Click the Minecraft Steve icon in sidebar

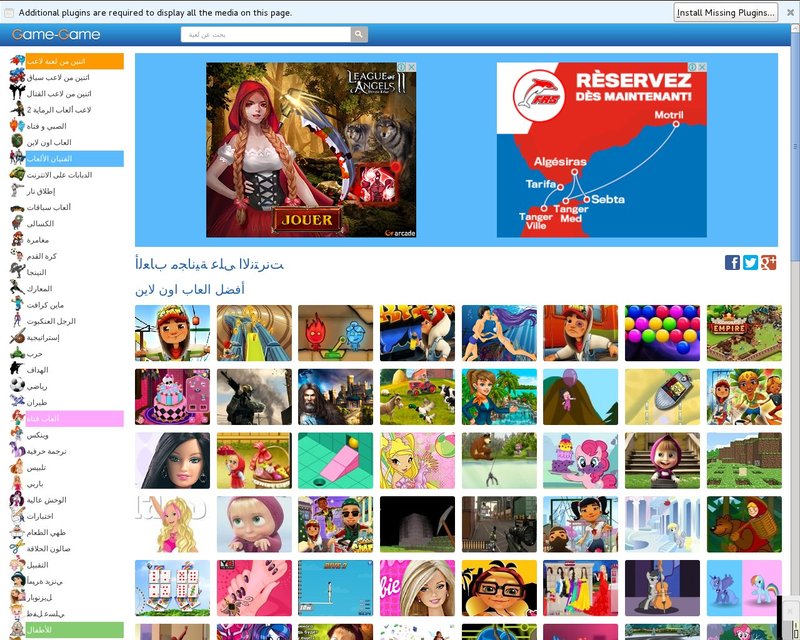[17, 305]
